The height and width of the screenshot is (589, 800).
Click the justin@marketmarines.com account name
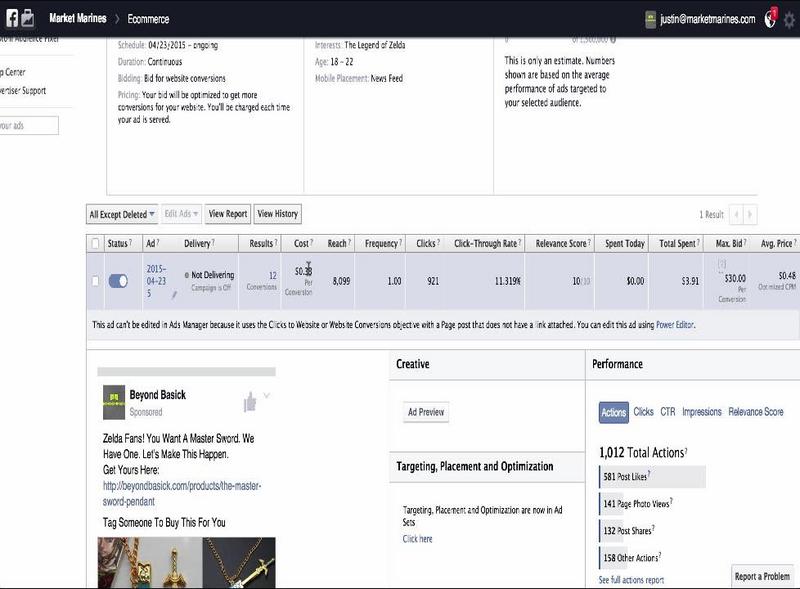(x=707, y=19)
